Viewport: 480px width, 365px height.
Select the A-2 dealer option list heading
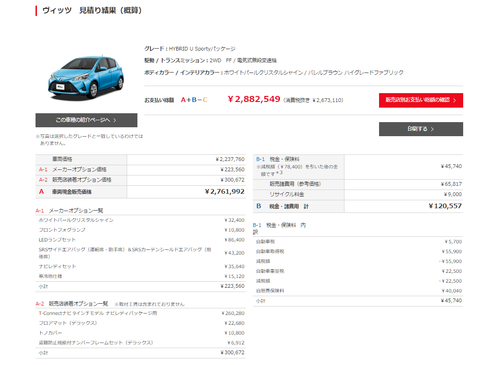[x=72, y=304]
